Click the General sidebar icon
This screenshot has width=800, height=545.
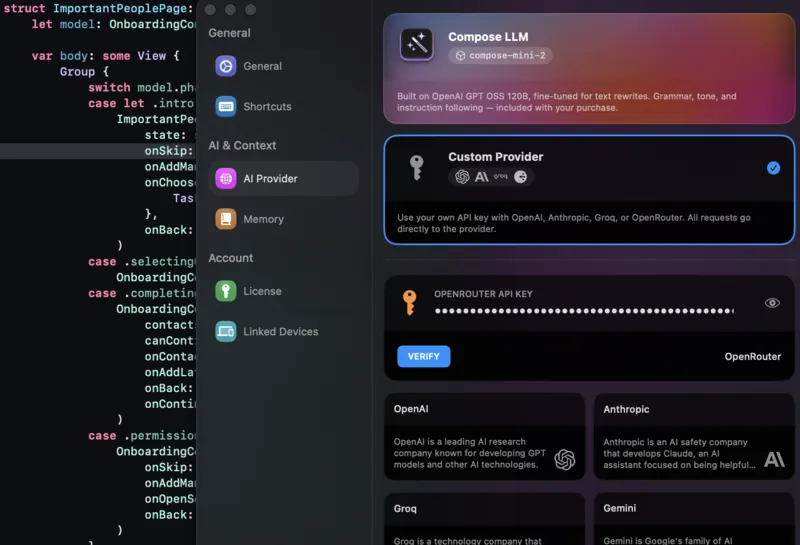(x=226, y=66)
